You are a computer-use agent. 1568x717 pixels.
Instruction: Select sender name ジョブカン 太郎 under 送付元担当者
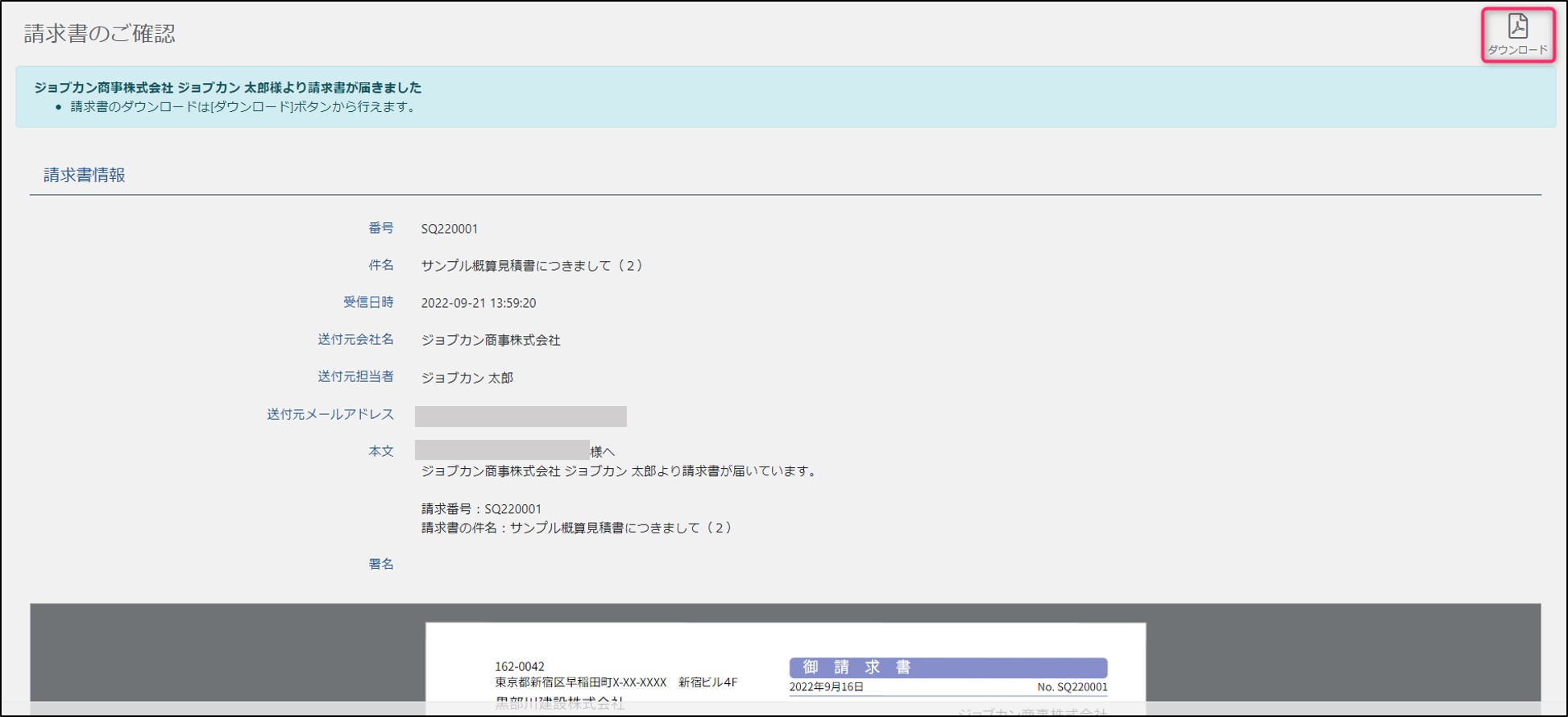(467, 377)
